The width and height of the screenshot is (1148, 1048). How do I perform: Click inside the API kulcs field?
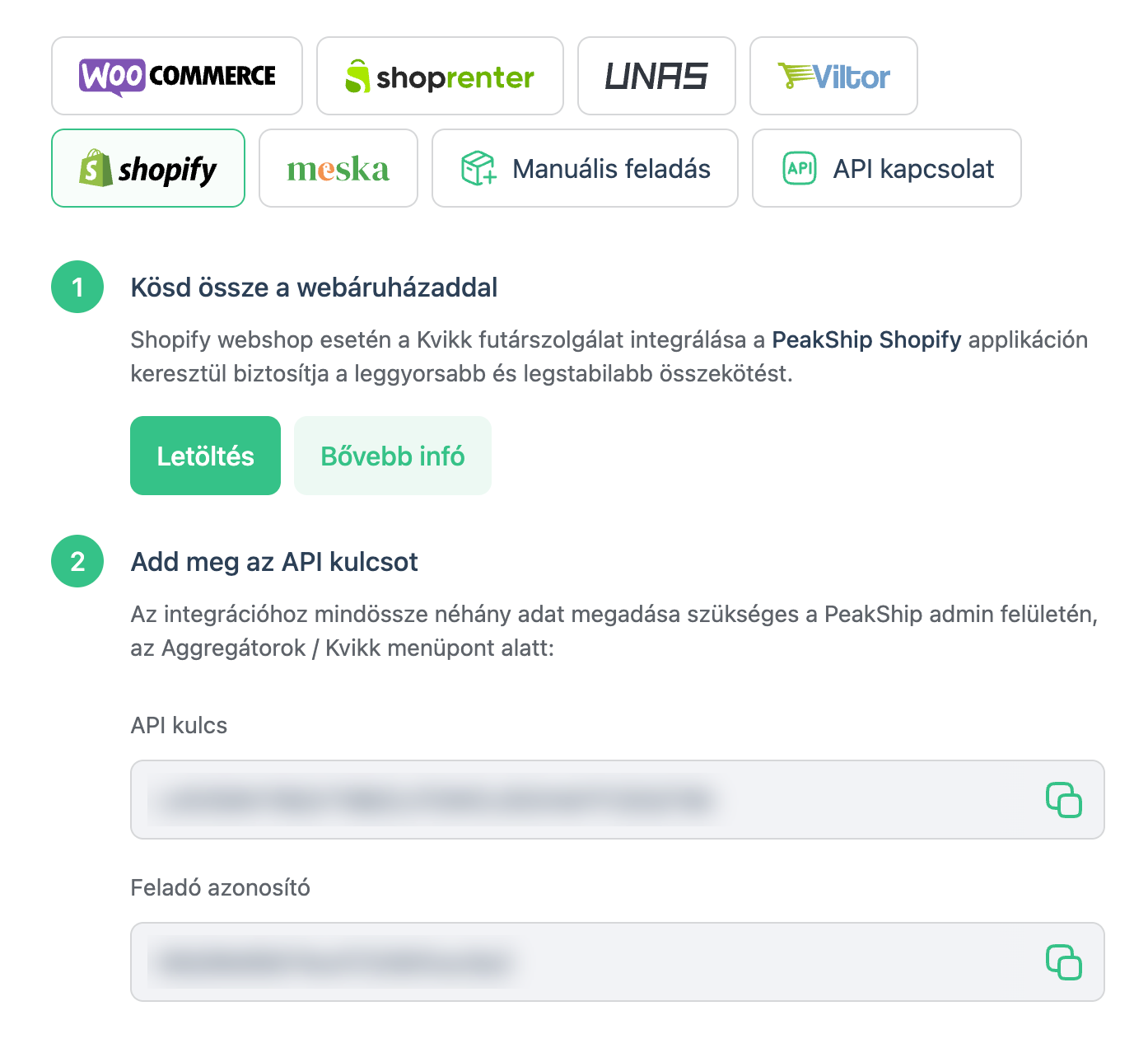tap(576, 800)
